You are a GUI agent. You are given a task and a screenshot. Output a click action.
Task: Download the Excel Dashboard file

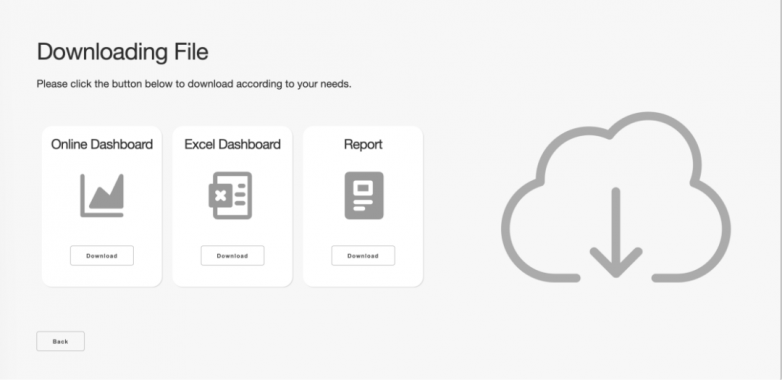(x=232, y=256)
